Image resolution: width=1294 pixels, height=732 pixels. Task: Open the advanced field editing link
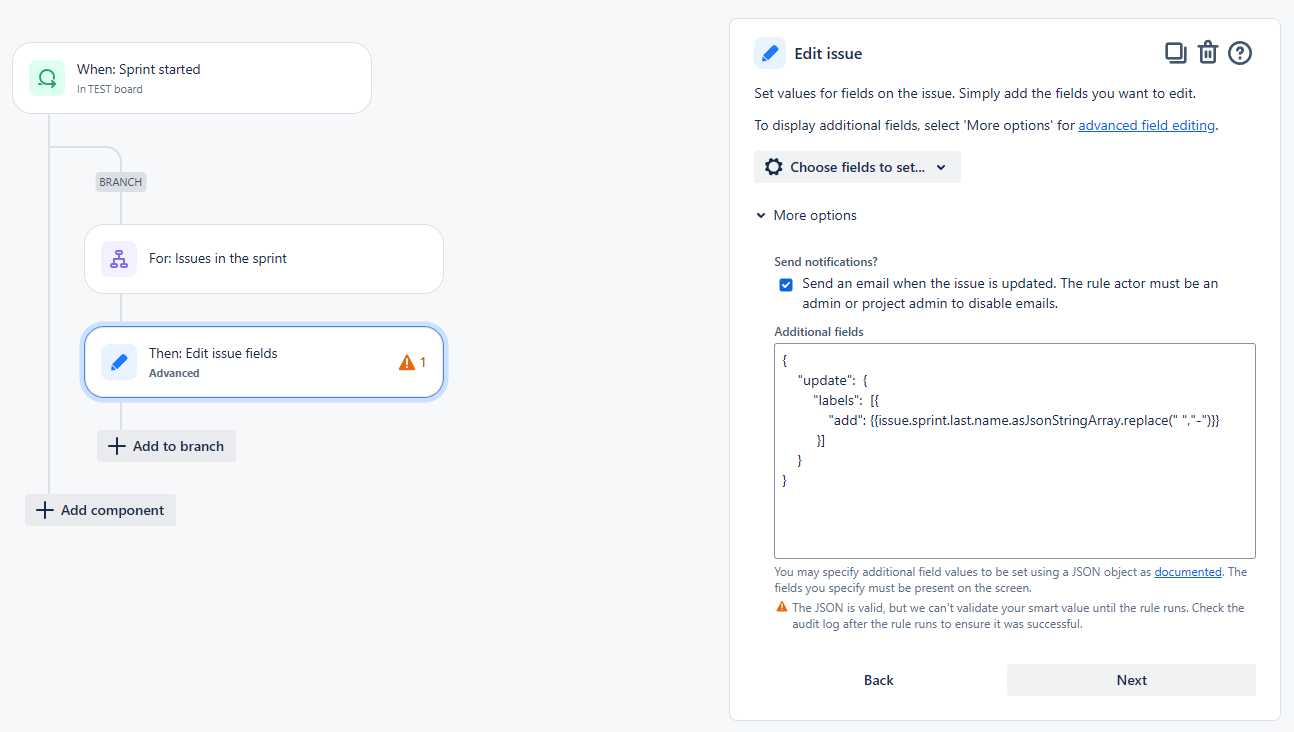point(1147,125)
